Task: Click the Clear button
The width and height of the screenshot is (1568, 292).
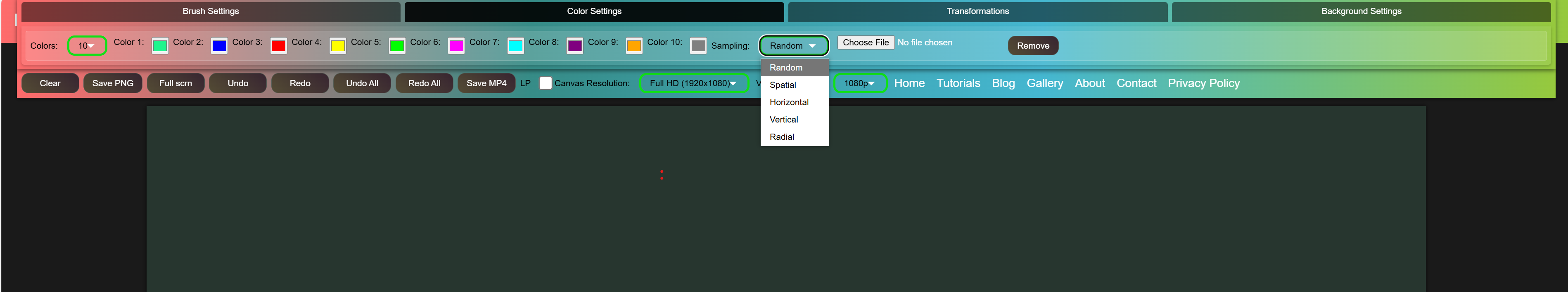Action: click(x=50, y=83)
